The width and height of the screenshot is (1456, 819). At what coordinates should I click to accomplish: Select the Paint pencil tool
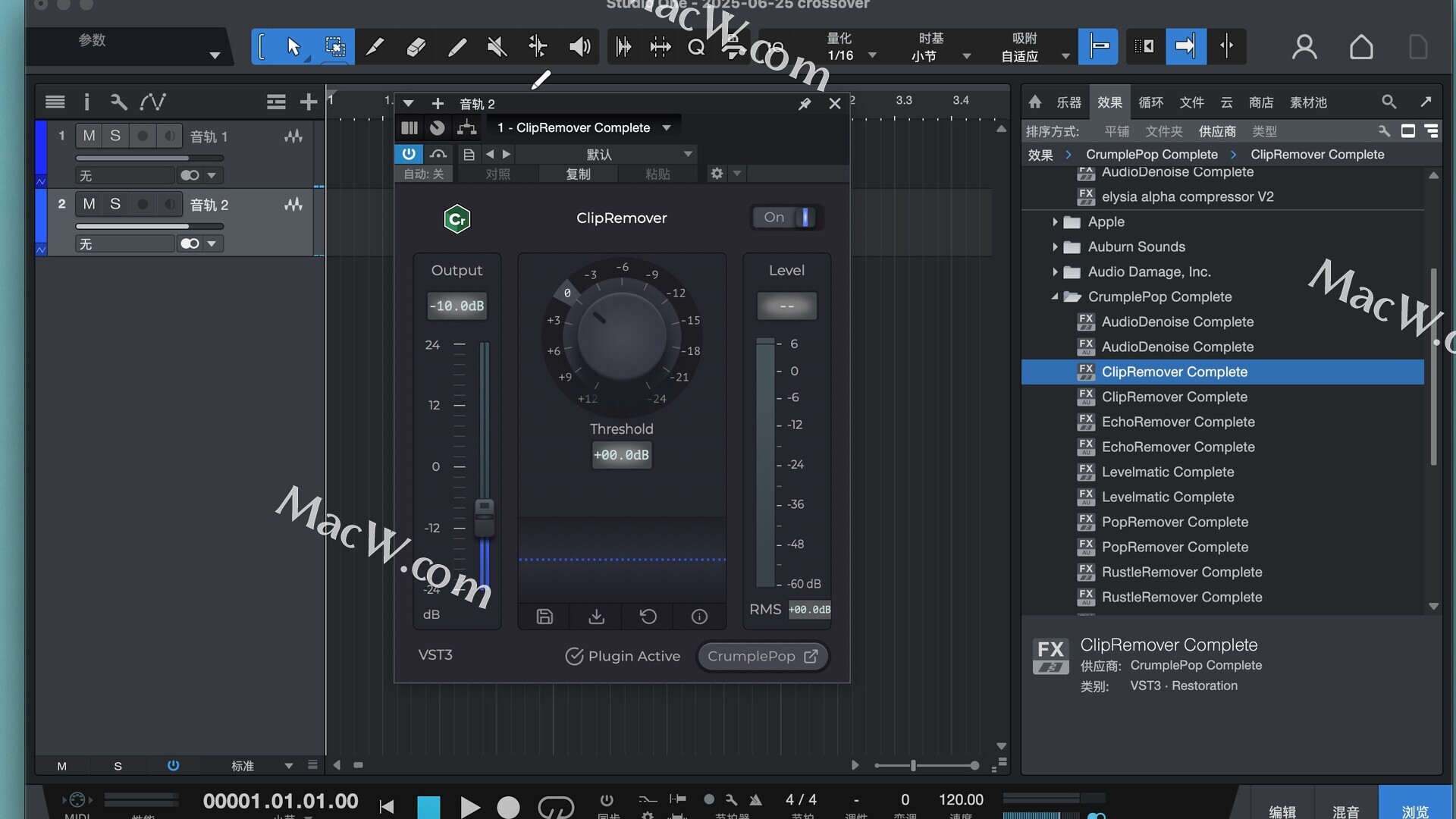[457, 47]
